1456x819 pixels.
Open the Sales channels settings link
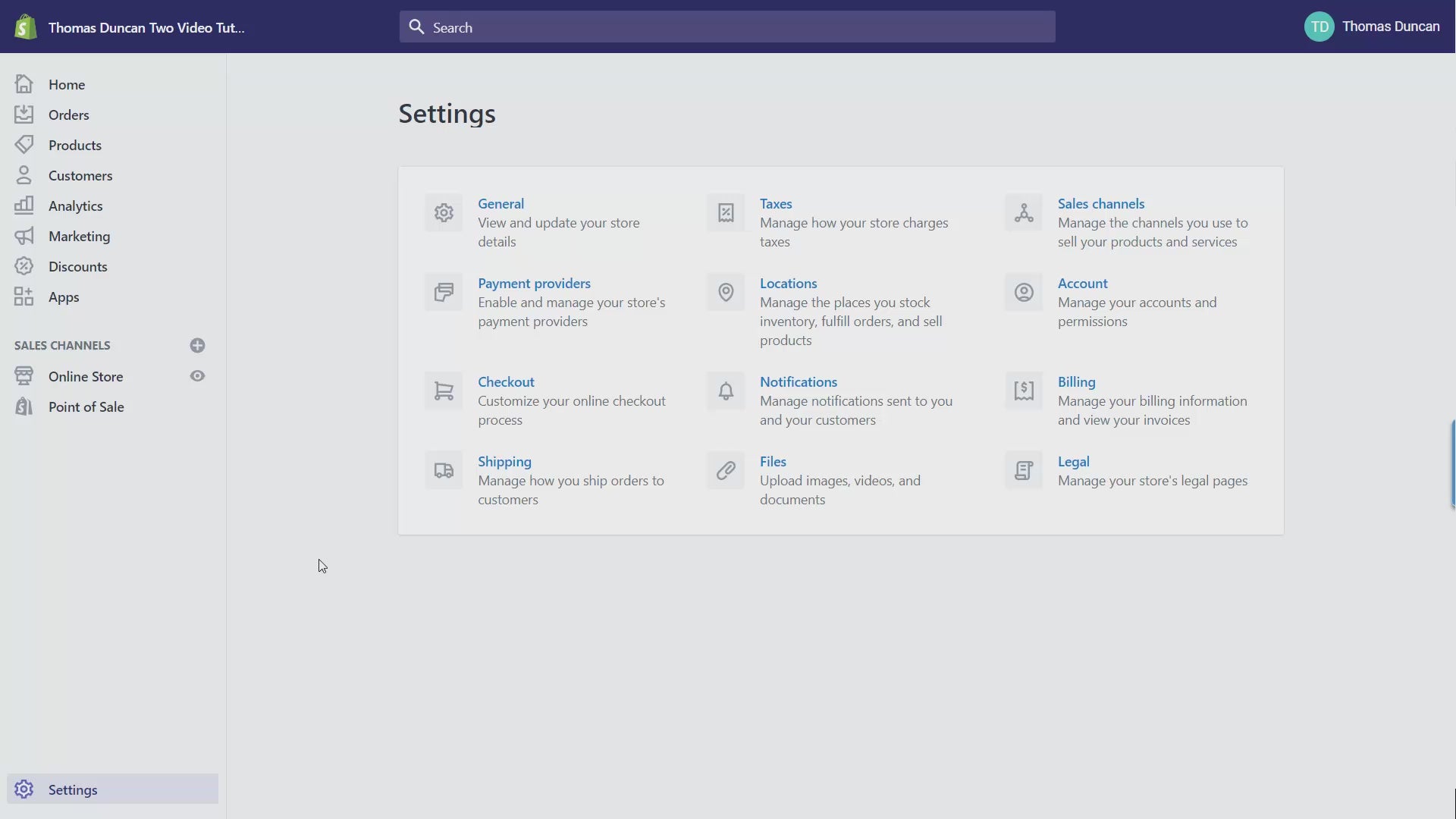pos(1101,203)
